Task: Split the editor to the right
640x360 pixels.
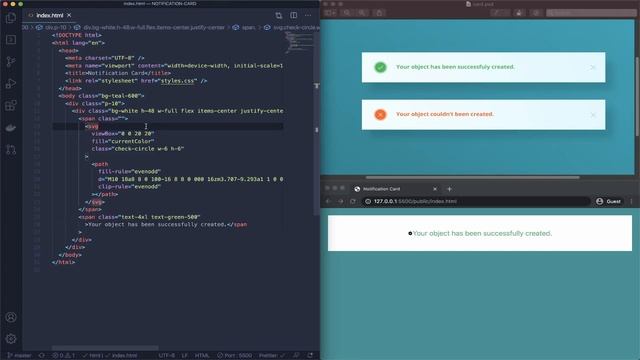Action: click(x=293, y=16)
